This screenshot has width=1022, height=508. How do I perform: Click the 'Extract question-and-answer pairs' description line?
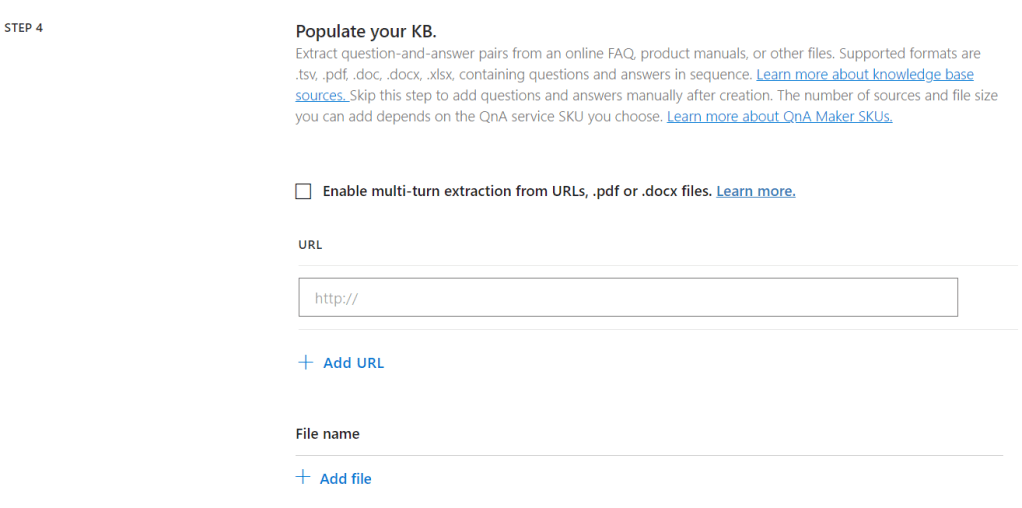tap(500, 54)
